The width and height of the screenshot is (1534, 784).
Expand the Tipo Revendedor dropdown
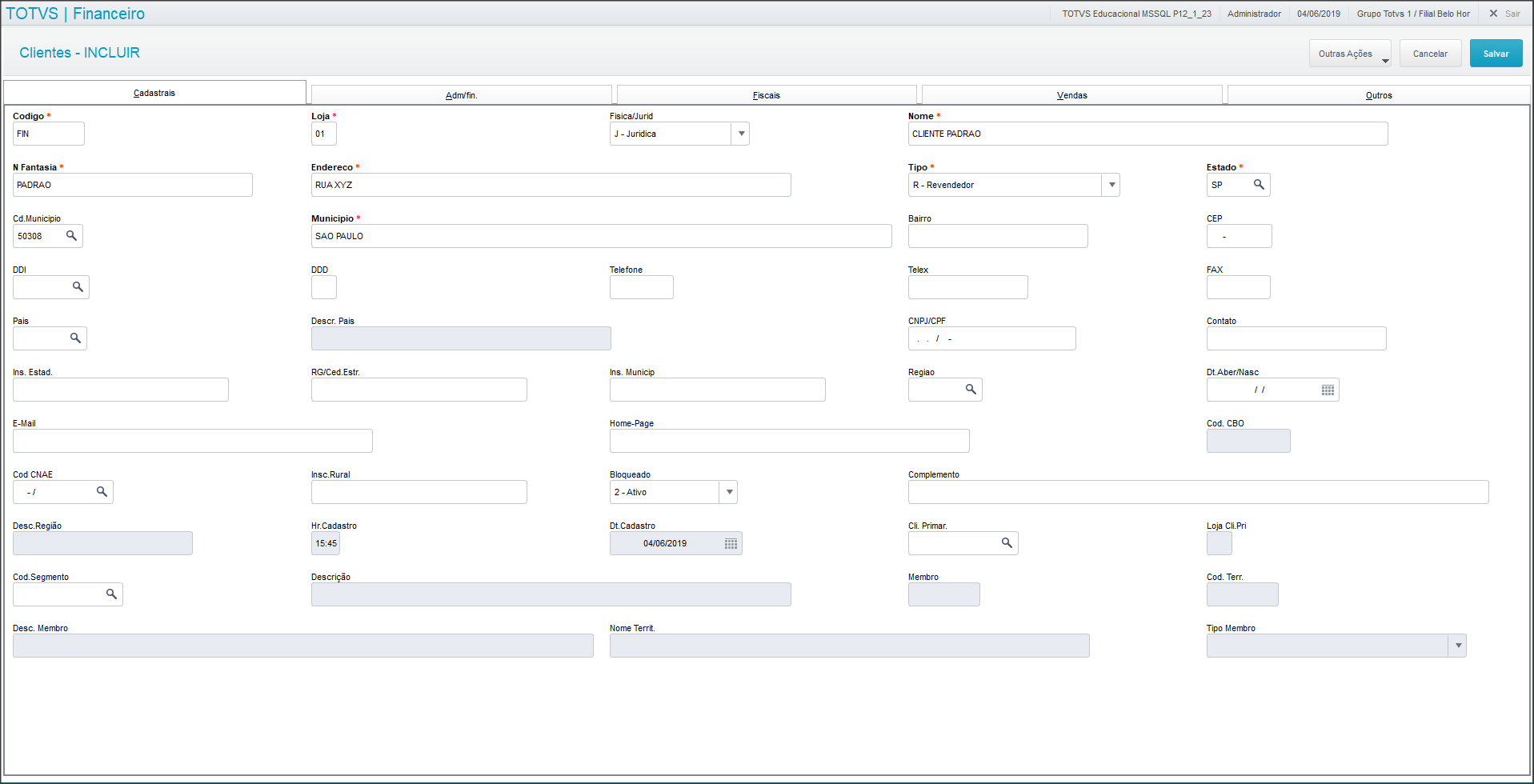[x=1111, y=185]
